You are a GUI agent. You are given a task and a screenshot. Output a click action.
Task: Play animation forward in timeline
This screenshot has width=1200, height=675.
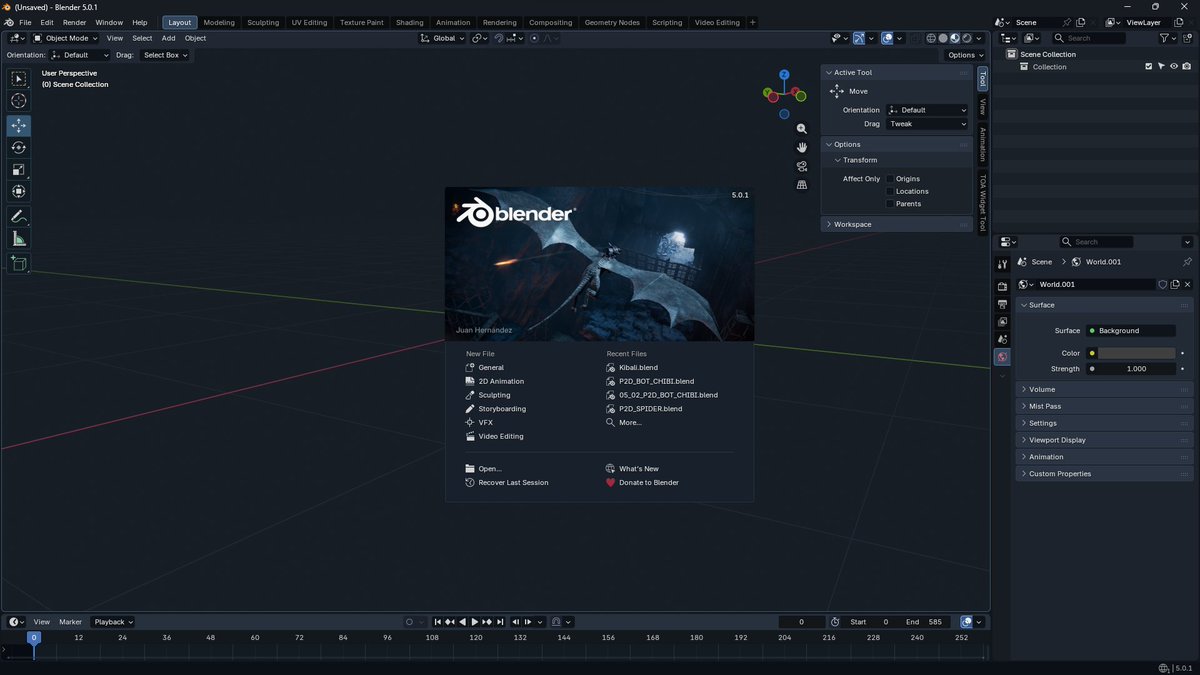coord(475,622)
